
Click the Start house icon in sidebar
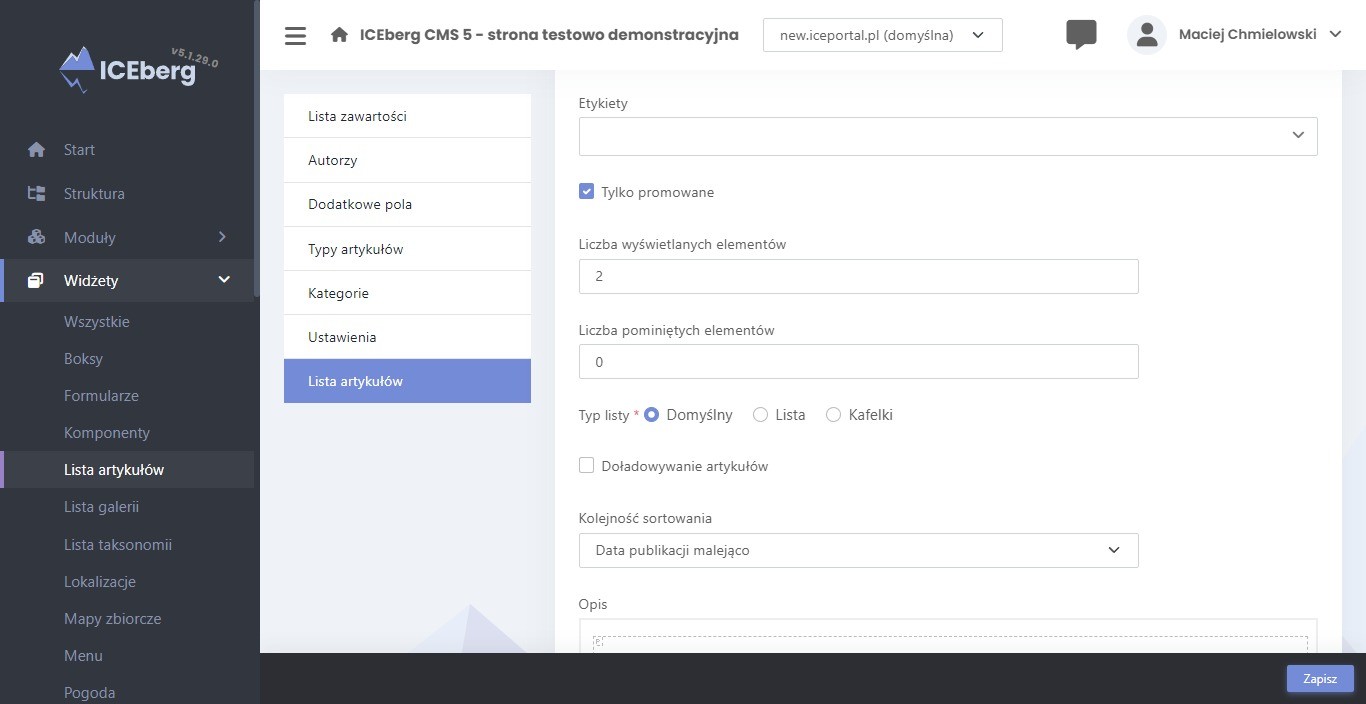[37, 150]
